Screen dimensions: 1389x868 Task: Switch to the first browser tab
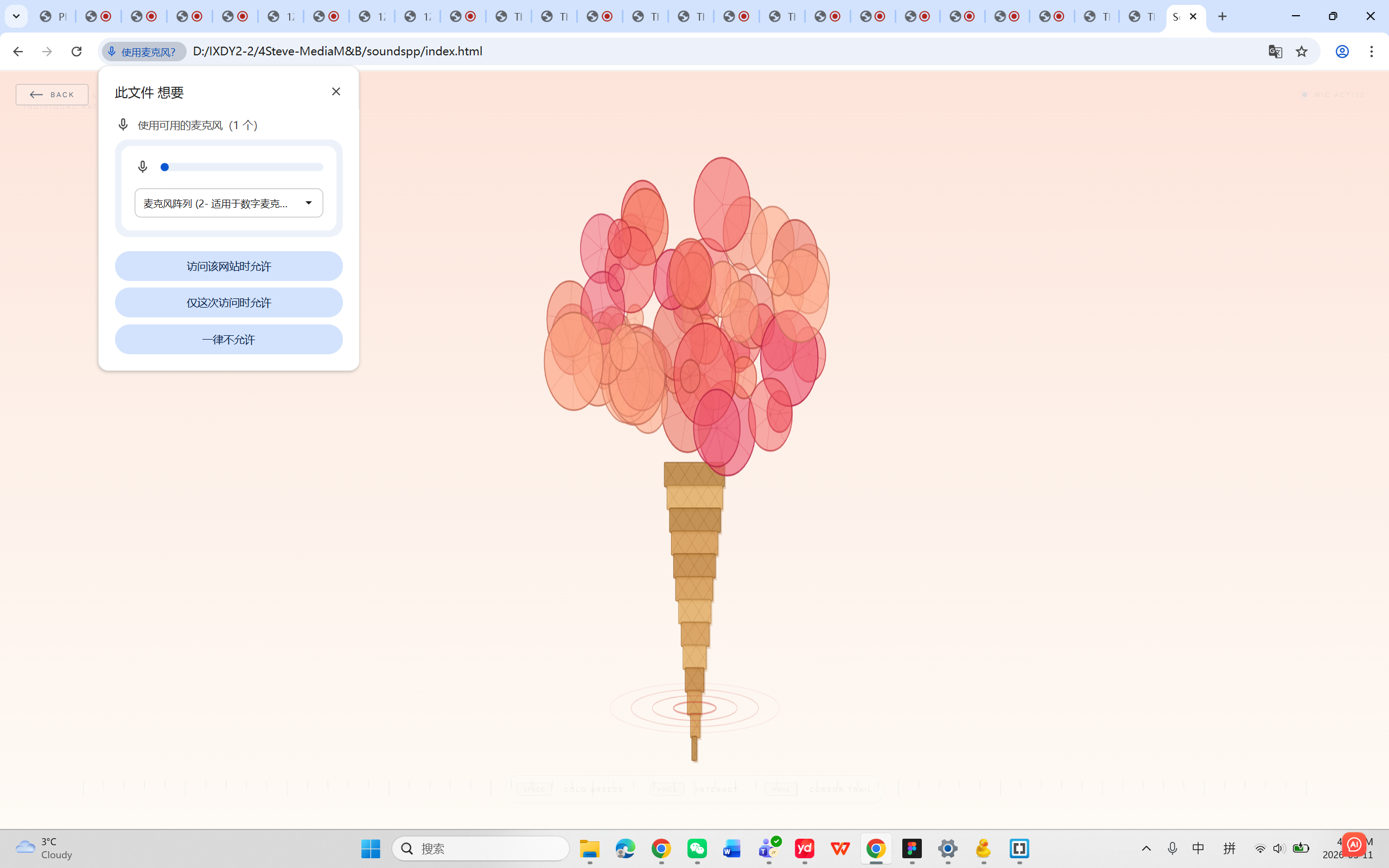[53, 16]
